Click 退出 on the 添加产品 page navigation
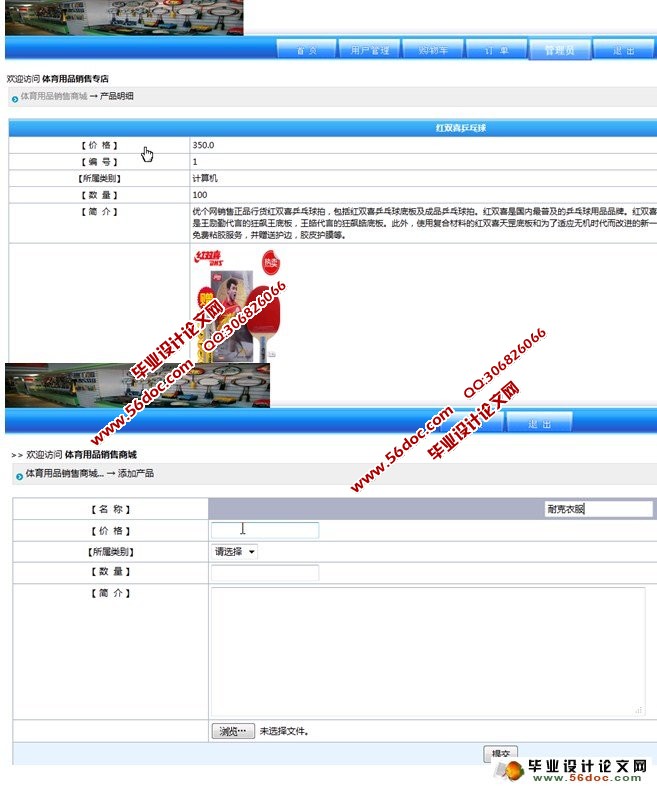This screenshot has width=657, height=788. (539, 423)
